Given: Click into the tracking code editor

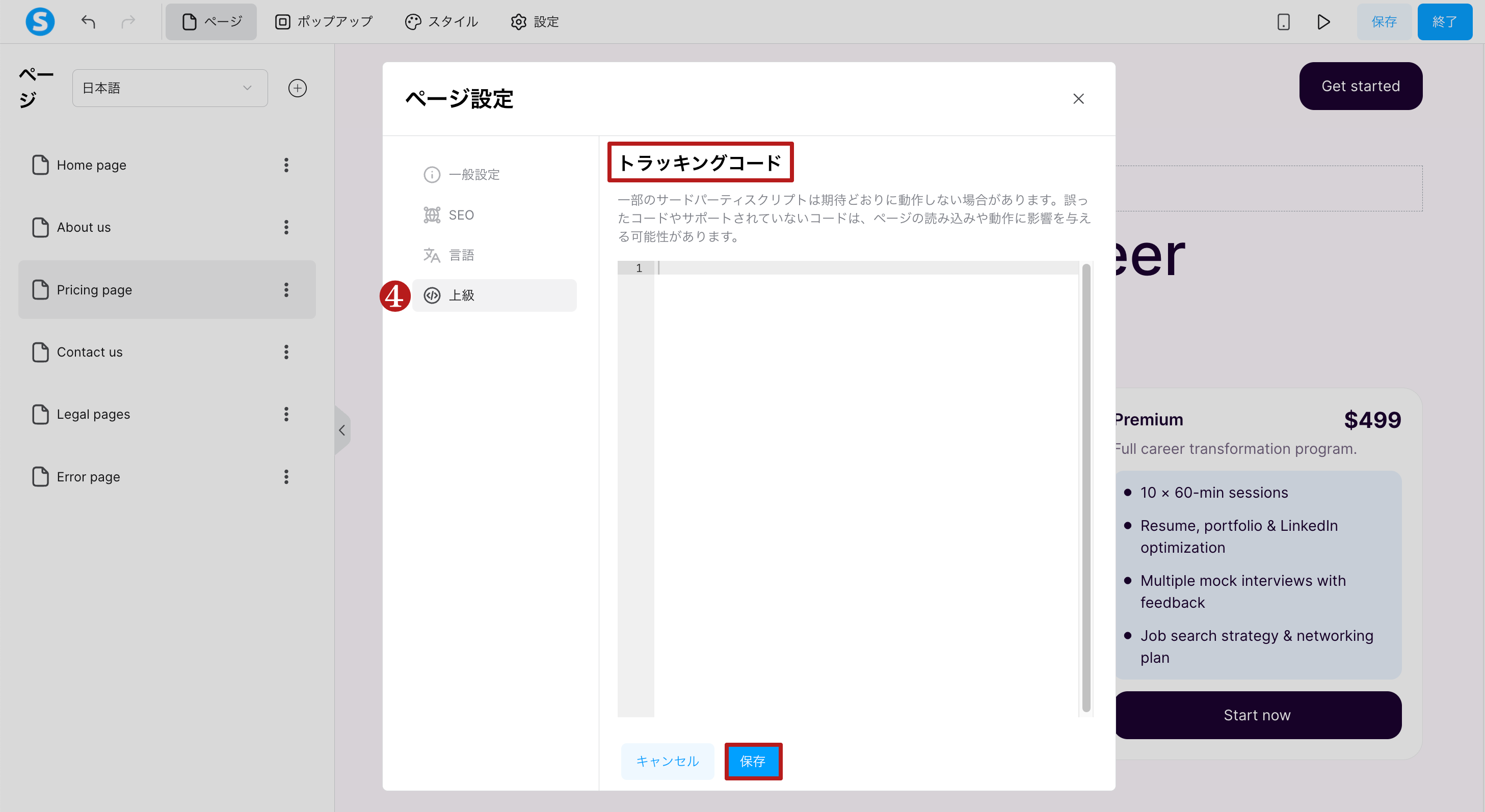Looking at the screenshot, I should click(865, 461).
